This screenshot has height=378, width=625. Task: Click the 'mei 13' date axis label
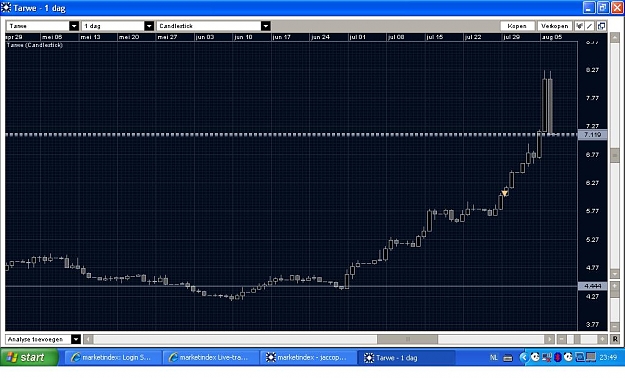click(x=90, y=37)
